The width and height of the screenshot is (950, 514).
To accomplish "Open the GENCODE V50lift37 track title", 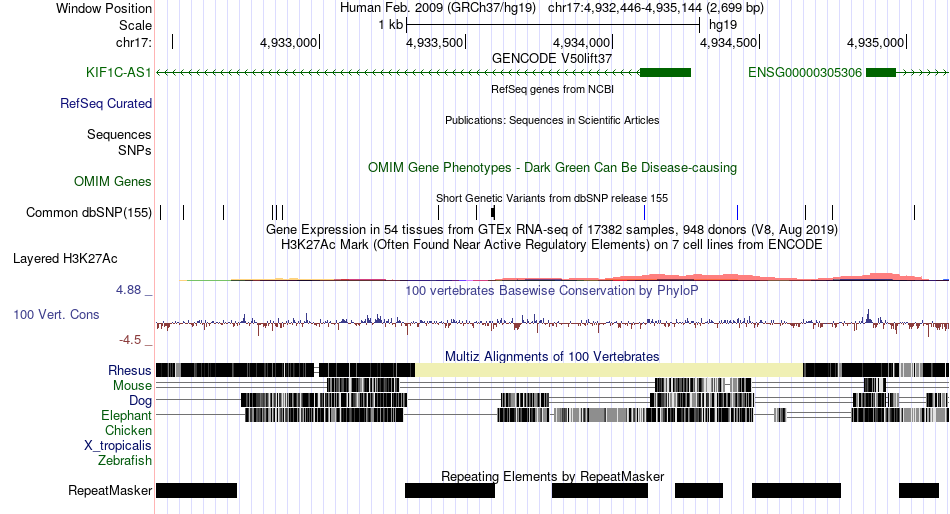I will tap(552, 59).
